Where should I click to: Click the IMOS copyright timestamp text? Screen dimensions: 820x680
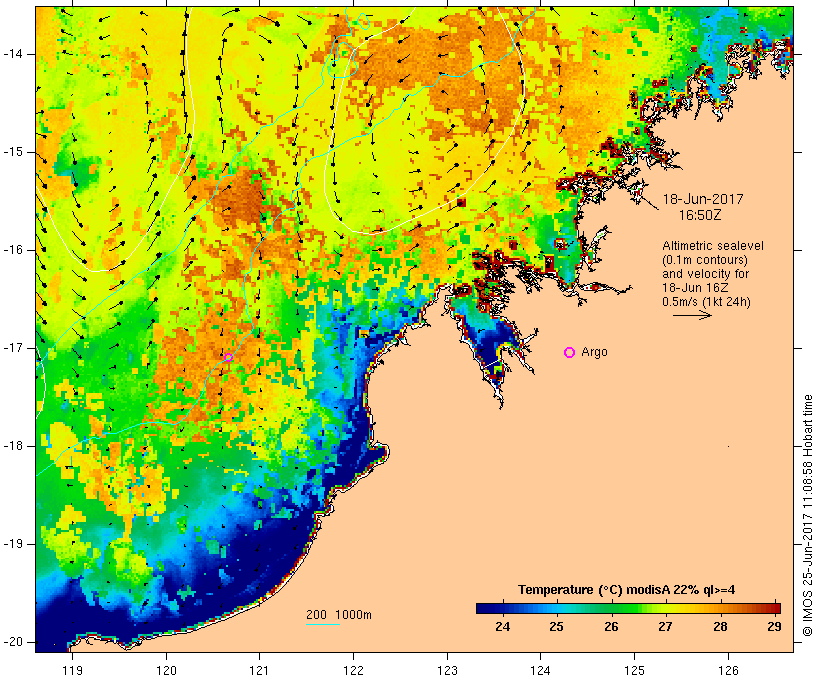click(x=808, y=516)
